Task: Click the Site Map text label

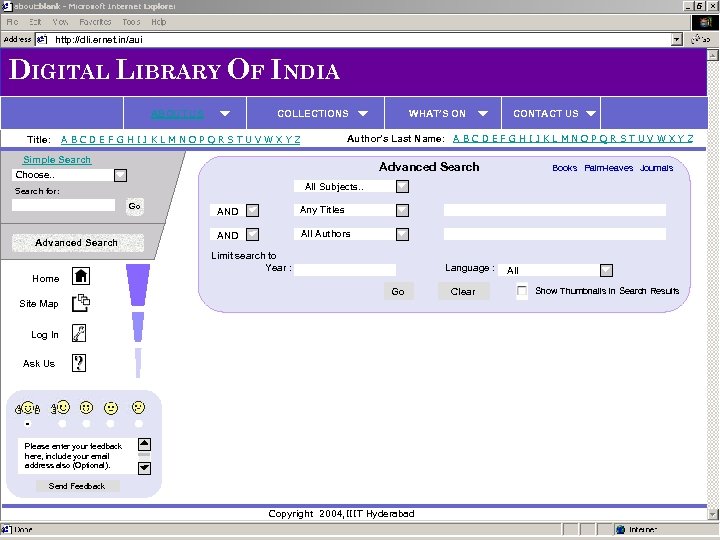Action: (39, 304)
